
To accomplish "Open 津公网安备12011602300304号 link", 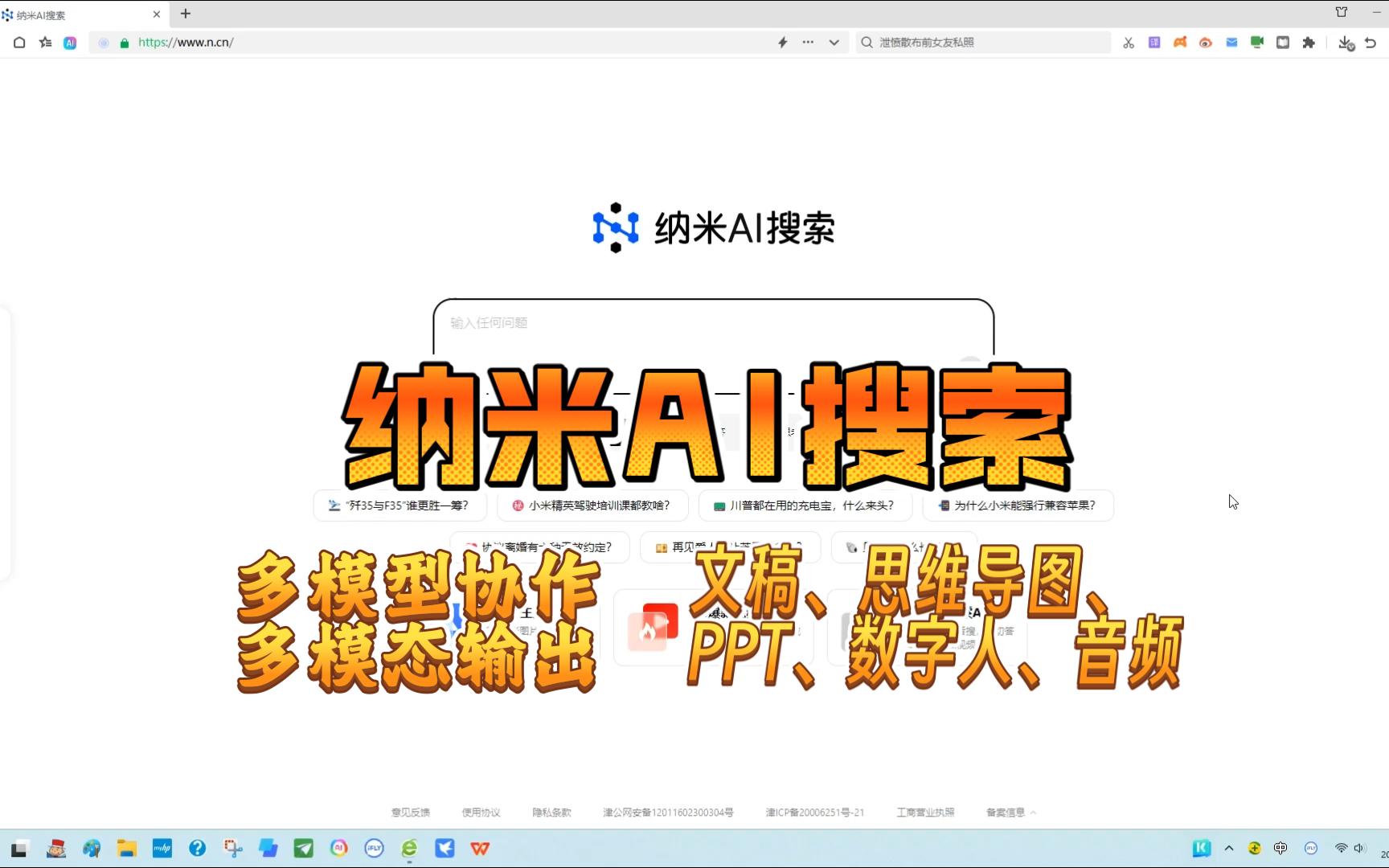I will (669, 813).
